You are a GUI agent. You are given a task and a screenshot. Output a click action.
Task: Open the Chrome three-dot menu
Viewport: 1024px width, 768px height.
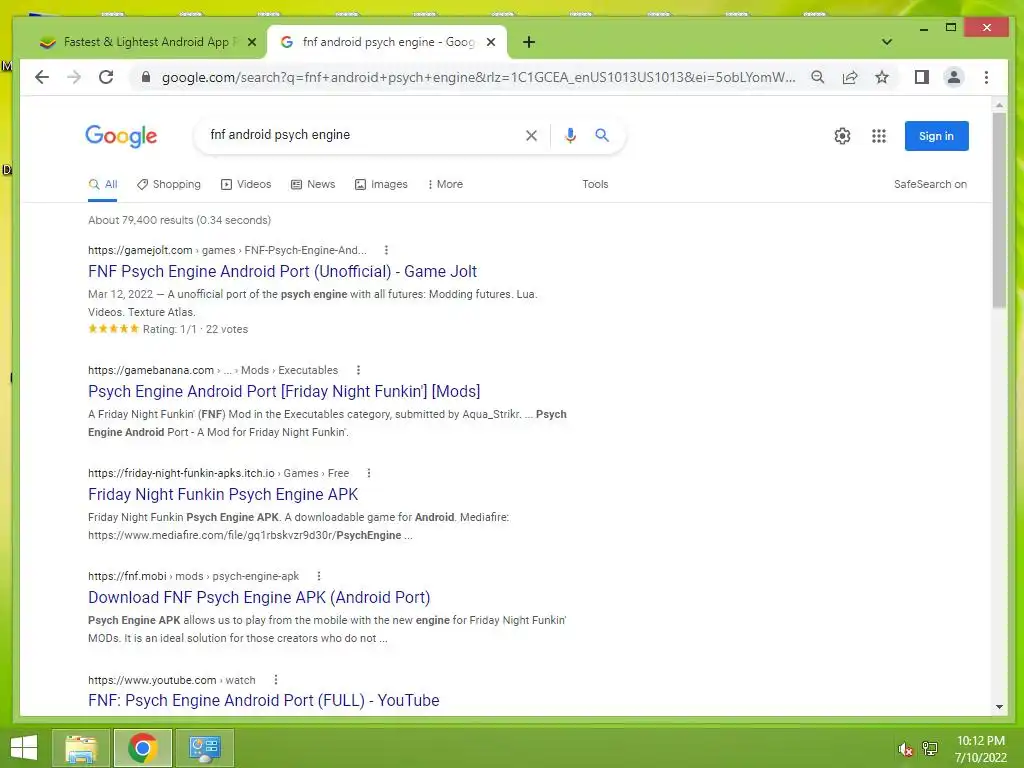[986, 77]
